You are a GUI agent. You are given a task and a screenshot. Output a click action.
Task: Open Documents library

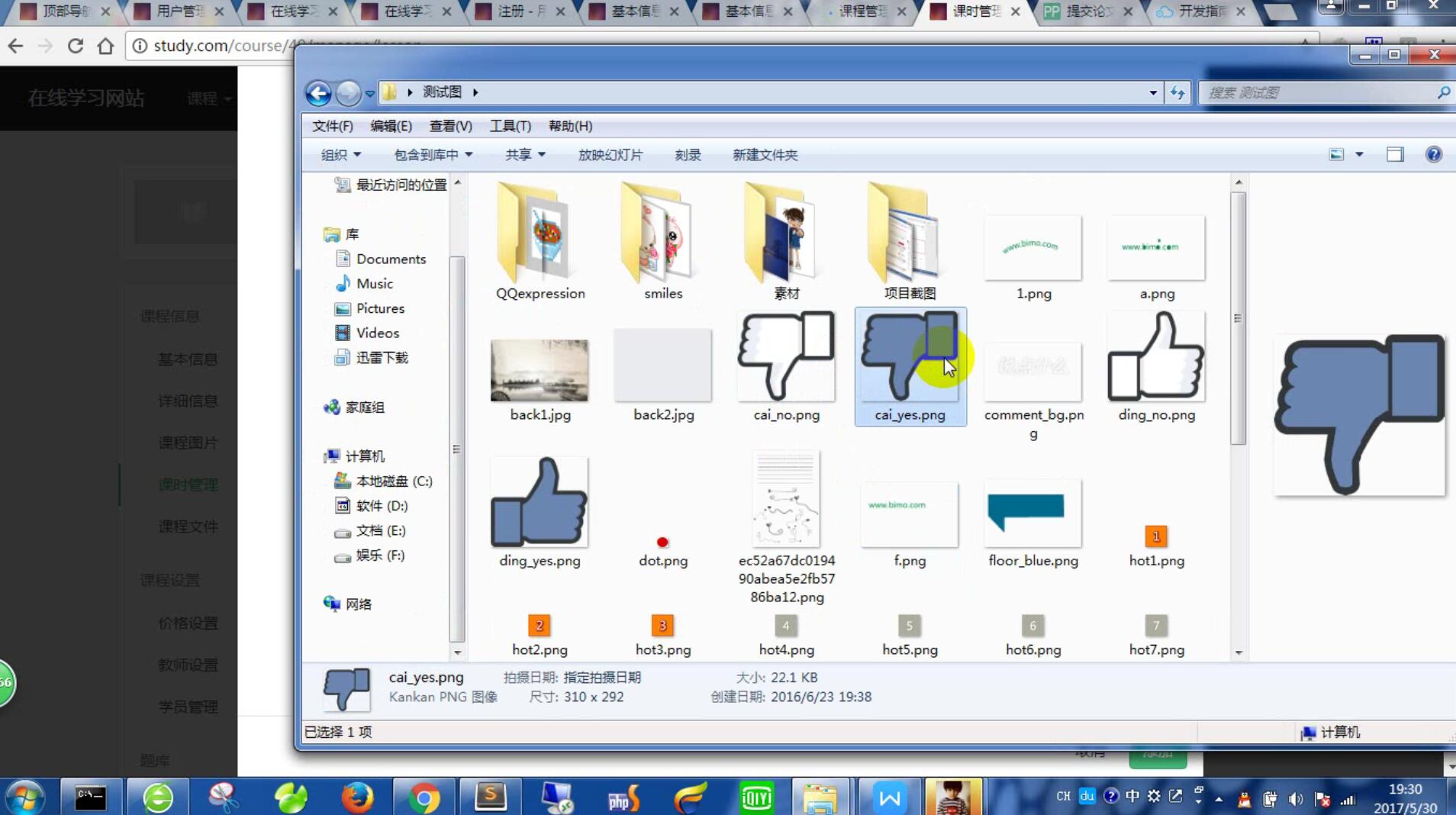[380, 259]
